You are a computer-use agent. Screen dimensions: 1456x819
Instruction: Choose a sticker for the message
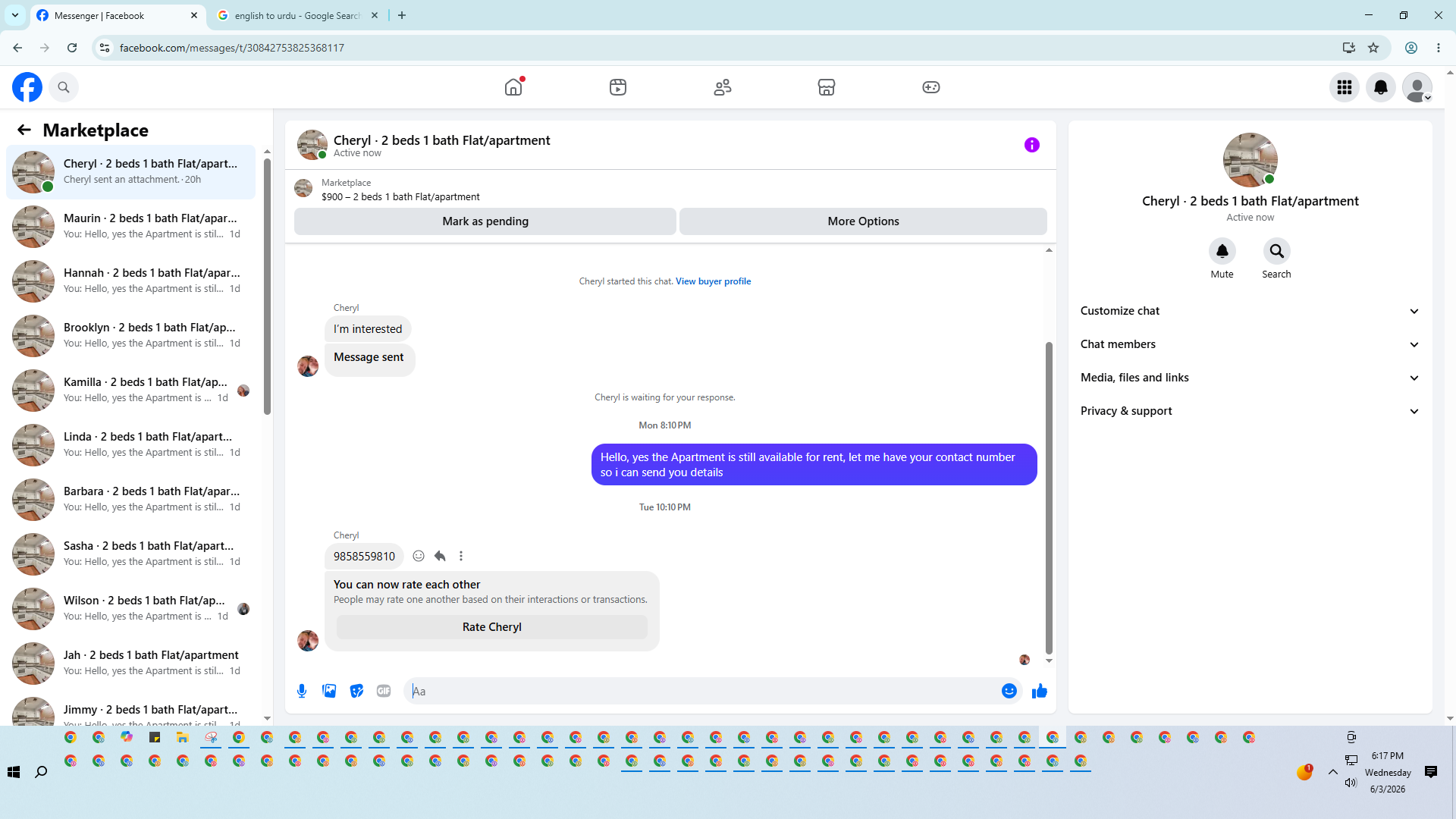356,691
